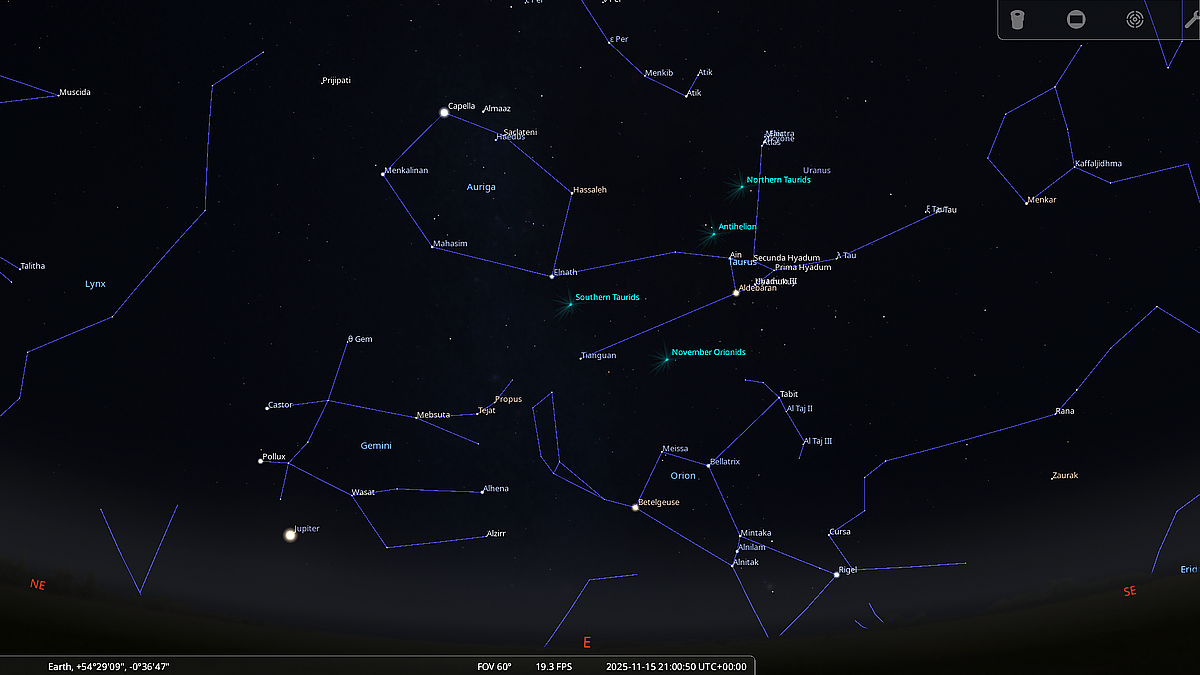This screenshot has width=1200, height=675.
Task: Click the star Capella
Action: coord(444,112)
